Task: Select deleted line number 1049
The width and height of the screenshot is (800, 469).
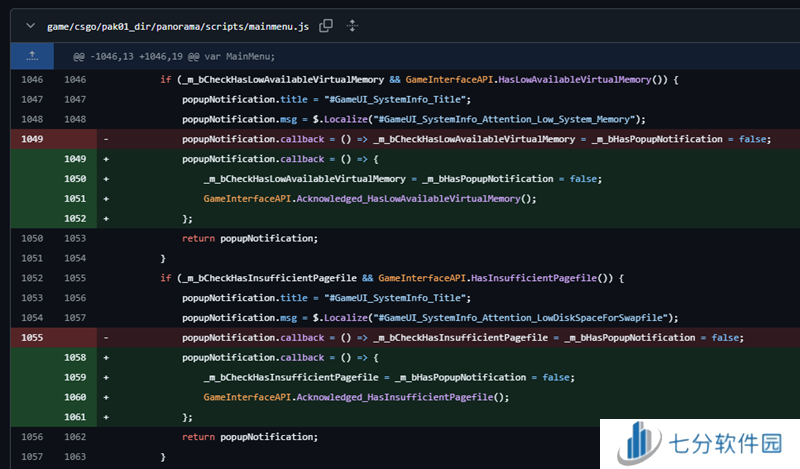Action: click(x=32, y=139)
